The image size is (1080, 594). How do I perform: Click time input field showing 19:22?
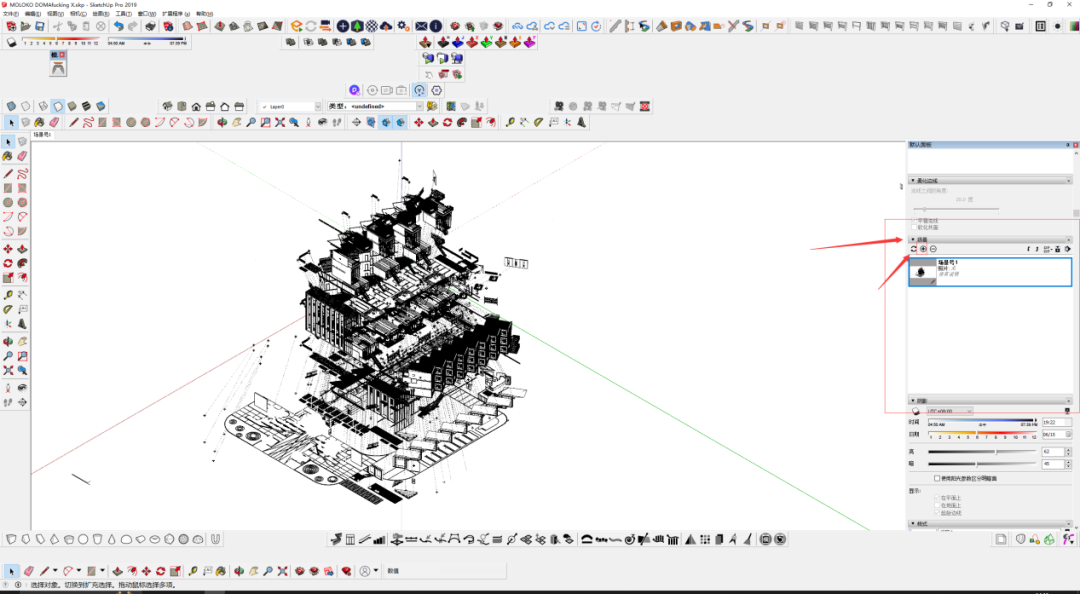point(1055,422)
